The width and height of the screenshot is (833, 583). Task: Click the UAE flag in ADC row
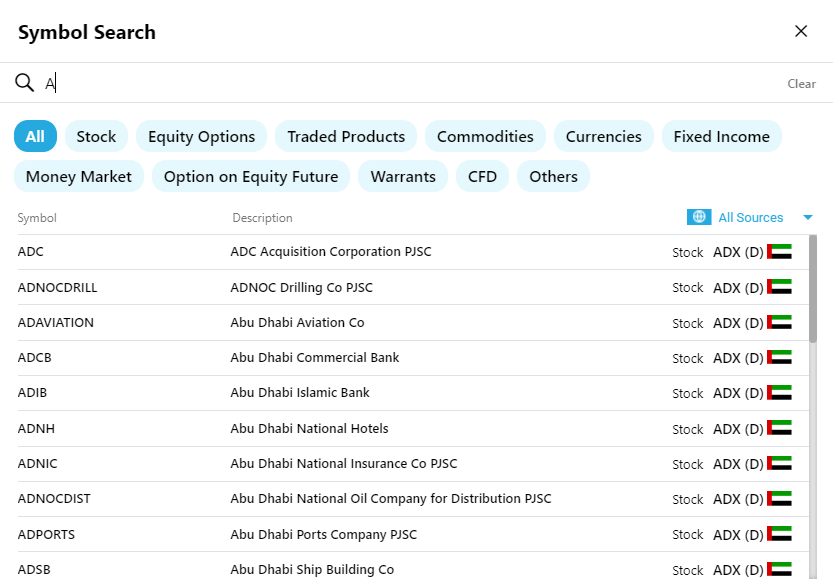(779, 252)
